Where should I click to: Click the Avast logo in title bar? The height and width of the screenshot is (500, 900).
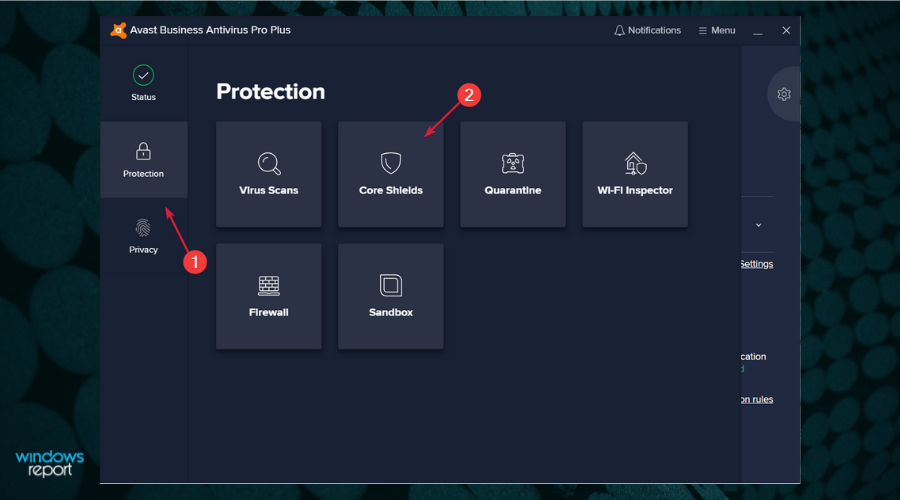[x=118, y=30]
